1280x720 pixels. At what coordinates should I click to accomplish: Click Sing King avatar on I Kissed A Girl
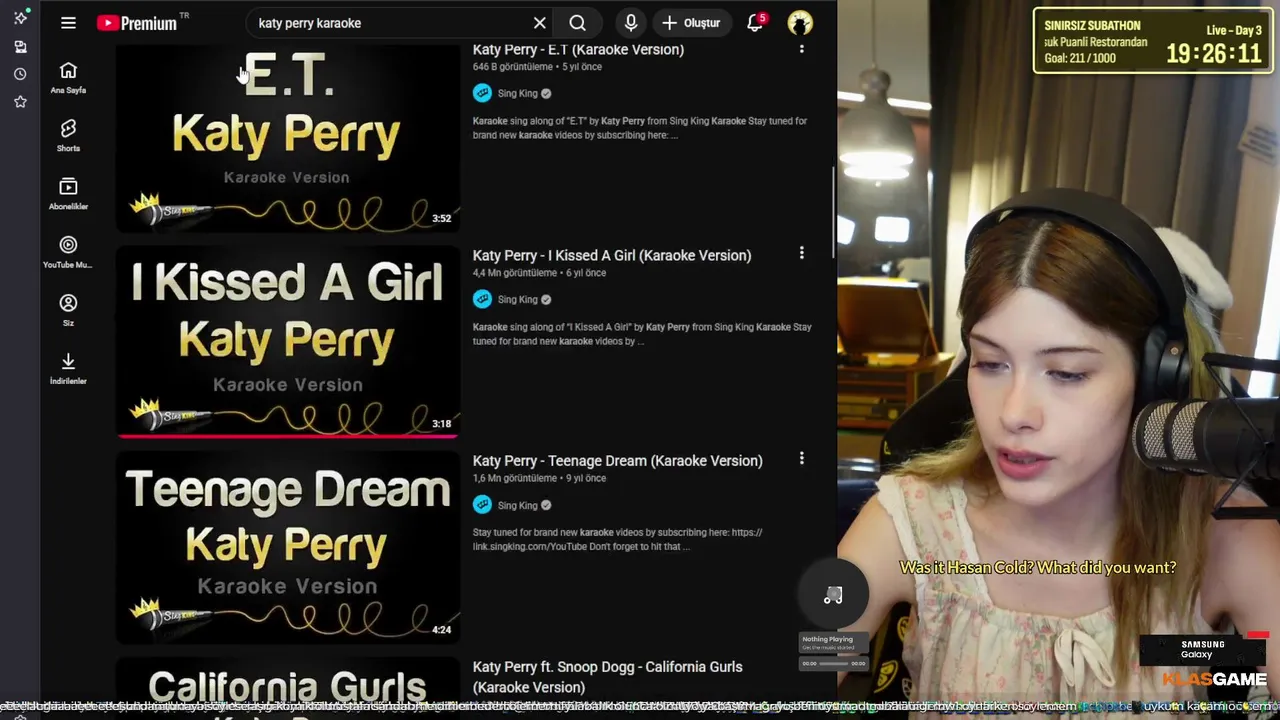tap(482, 299)
